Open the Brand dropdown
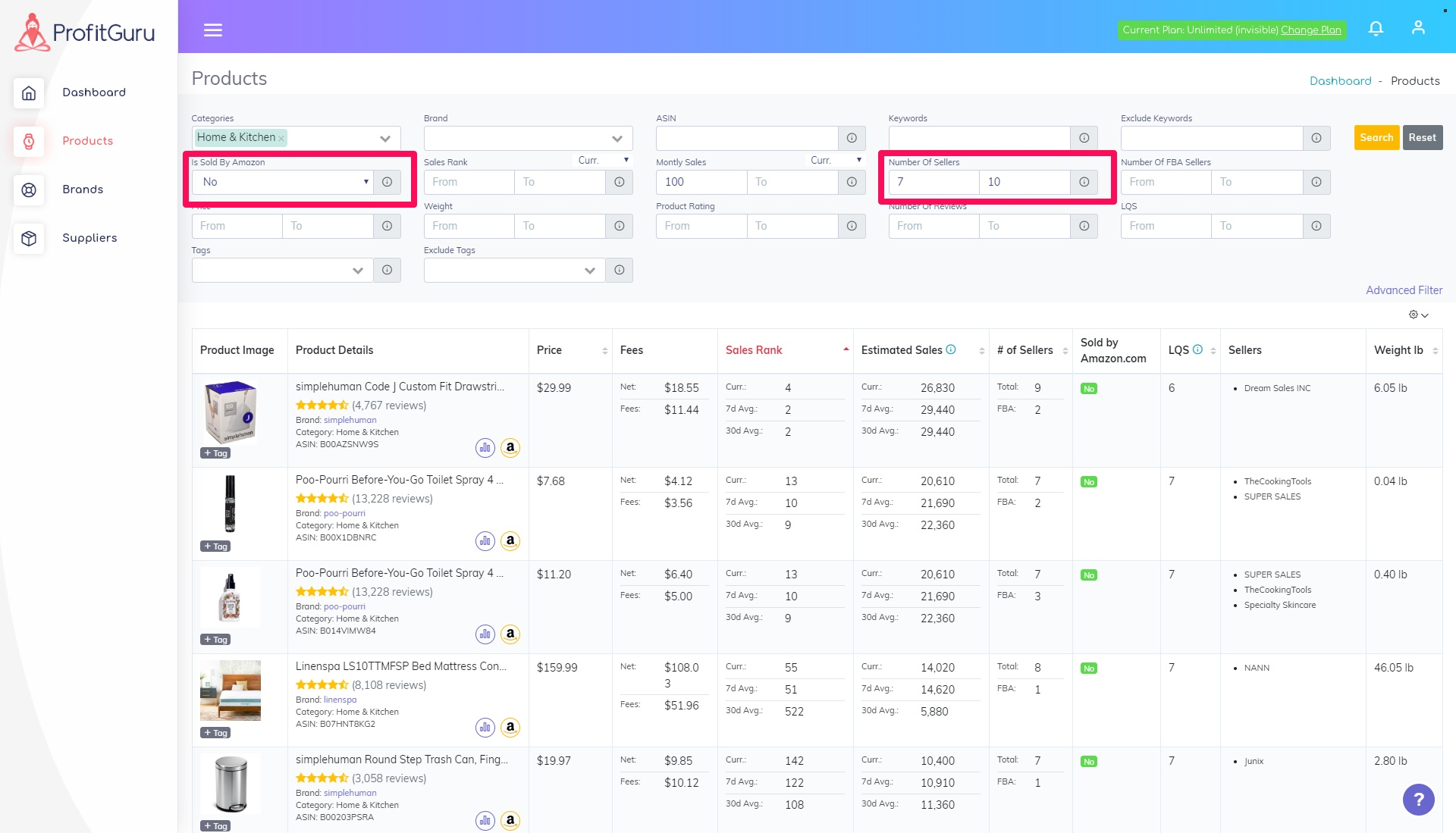 529,138
